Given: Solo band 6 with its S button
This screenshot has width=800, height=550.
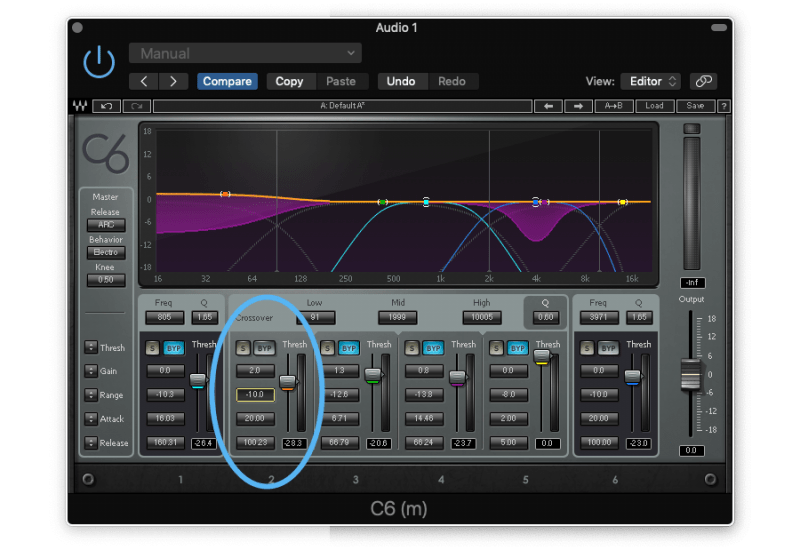Looking at the screenshot, I should [x=587, y=348].
